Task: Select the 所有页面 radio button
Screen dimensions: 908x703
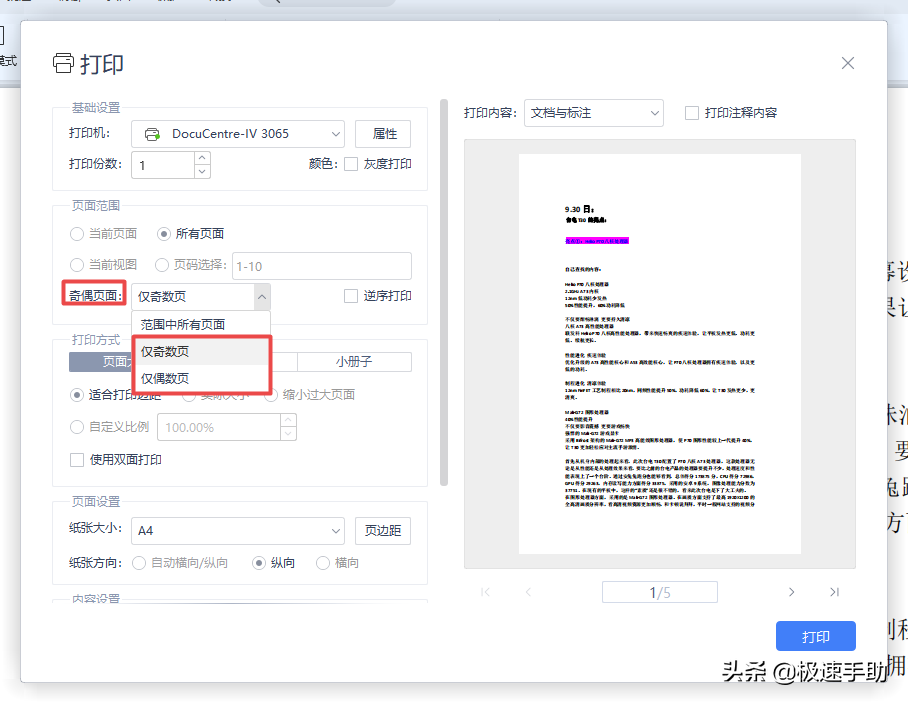Action: pyautogui.click(x=164, y=234)
